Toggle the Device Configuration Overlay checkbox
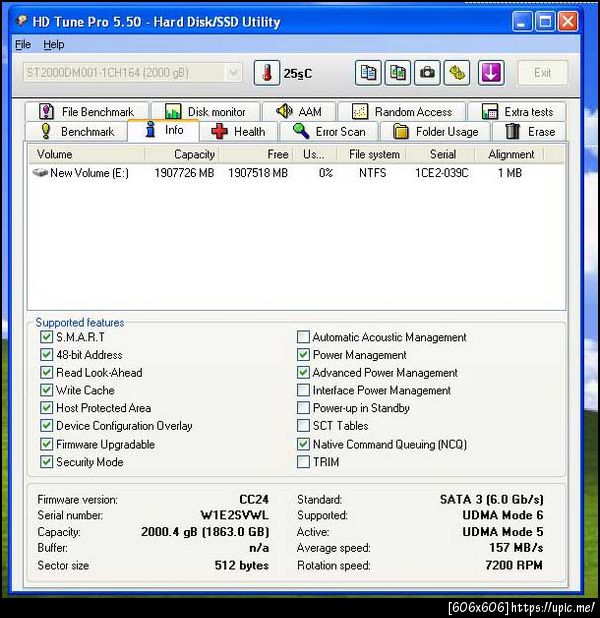Screen dimensions: 600x618 point(46,426)
